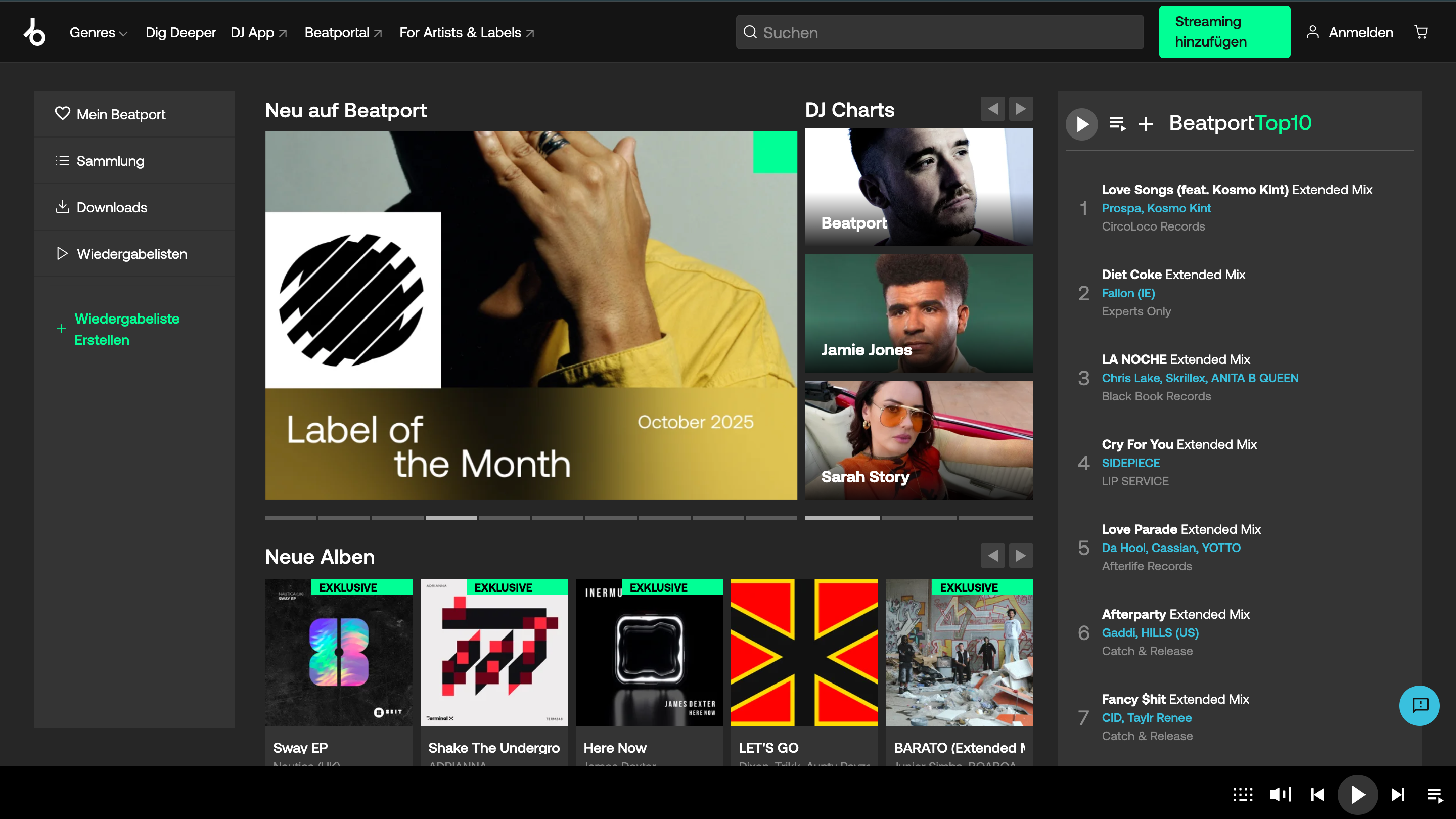Open the BARATO album cover
1456x819 pixels.
[x=960, y=652]
